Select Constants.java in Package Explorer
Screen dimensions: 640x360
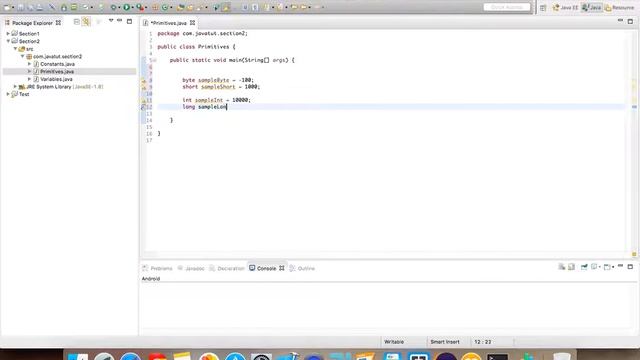[x=57, y=64]
